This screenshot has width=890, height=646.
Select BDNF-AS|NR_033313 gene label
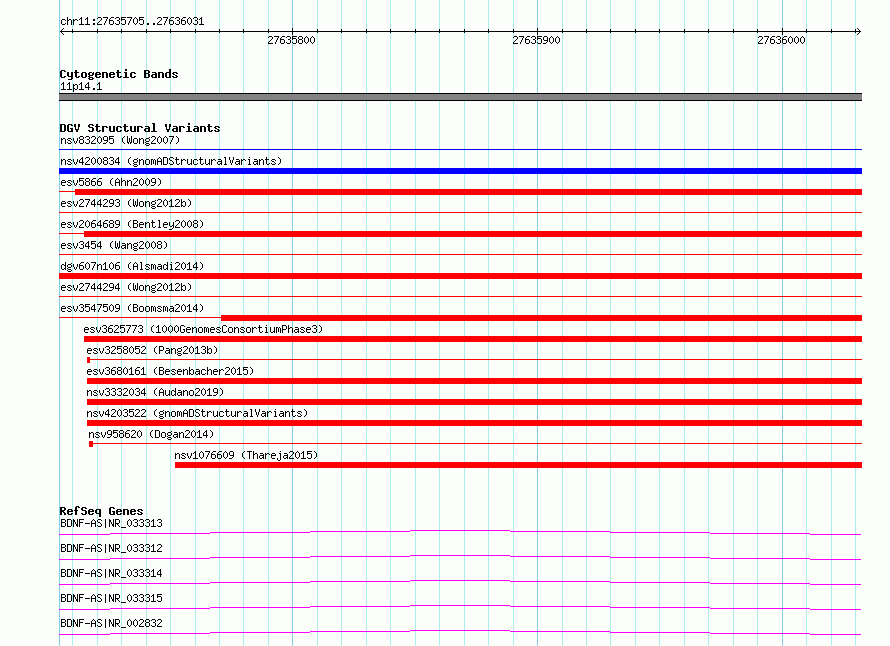pyautogui.click(x=111, y=523)
